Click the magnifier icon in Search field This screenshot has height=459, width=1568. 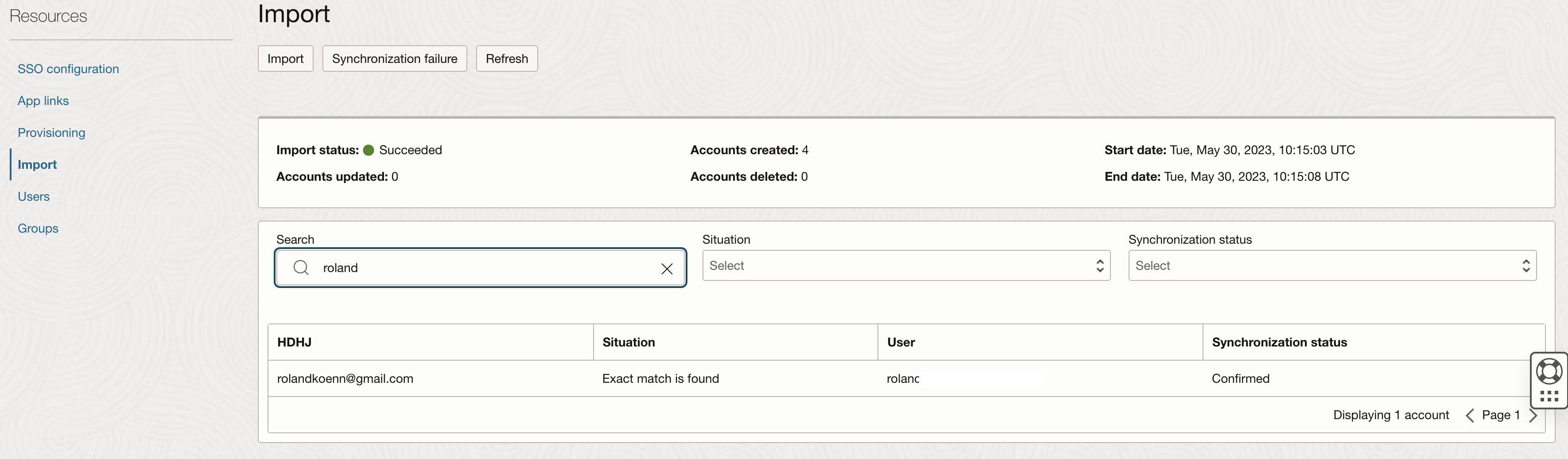pos(301,268)
